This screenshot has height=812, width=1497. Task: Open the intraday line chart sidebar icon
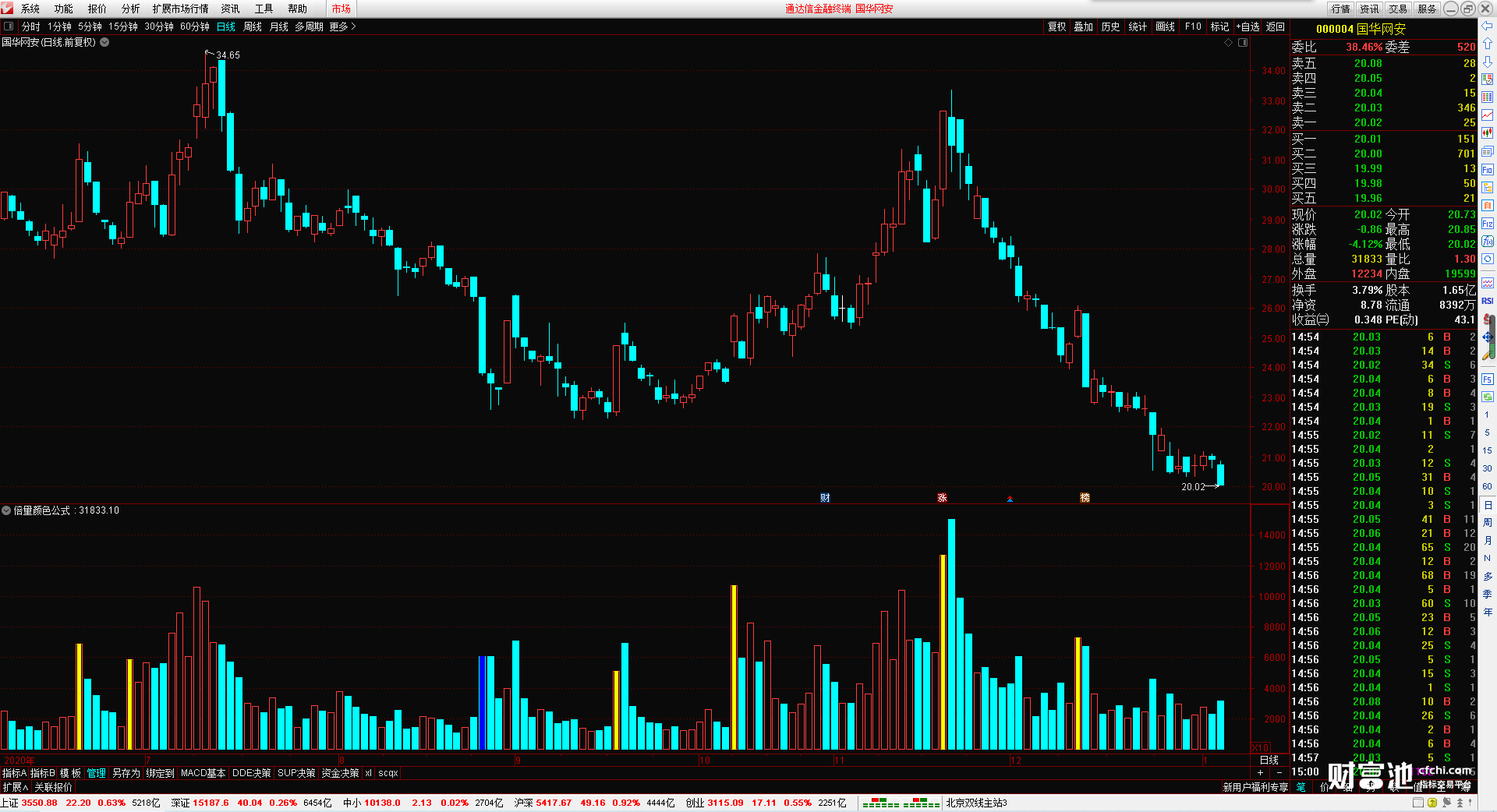(1487, 115)
